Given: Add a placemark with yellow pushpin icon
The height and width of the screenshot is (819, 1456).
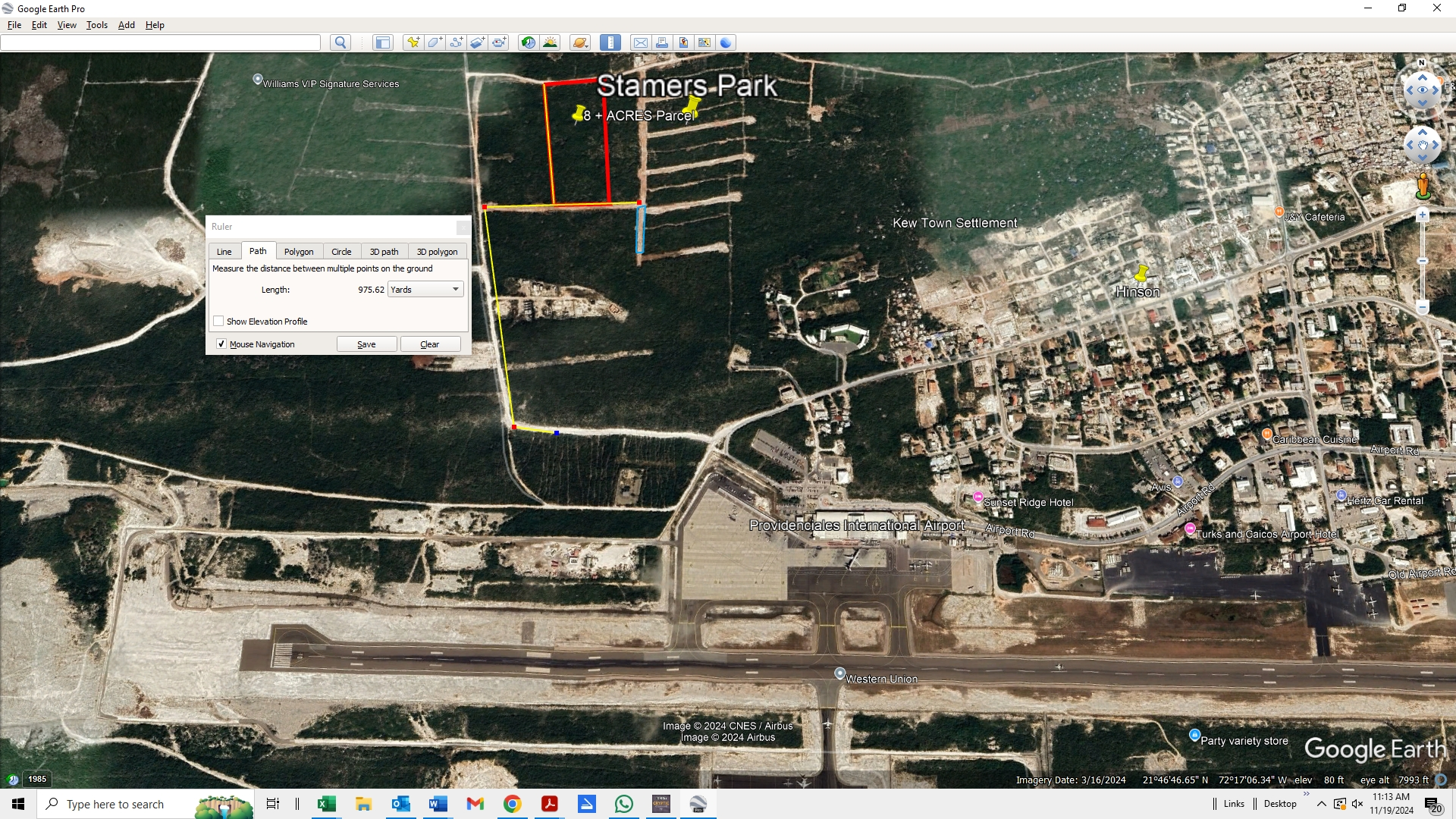Looking at the screenshot, I should pyautogui.click(x=413, y=42).
